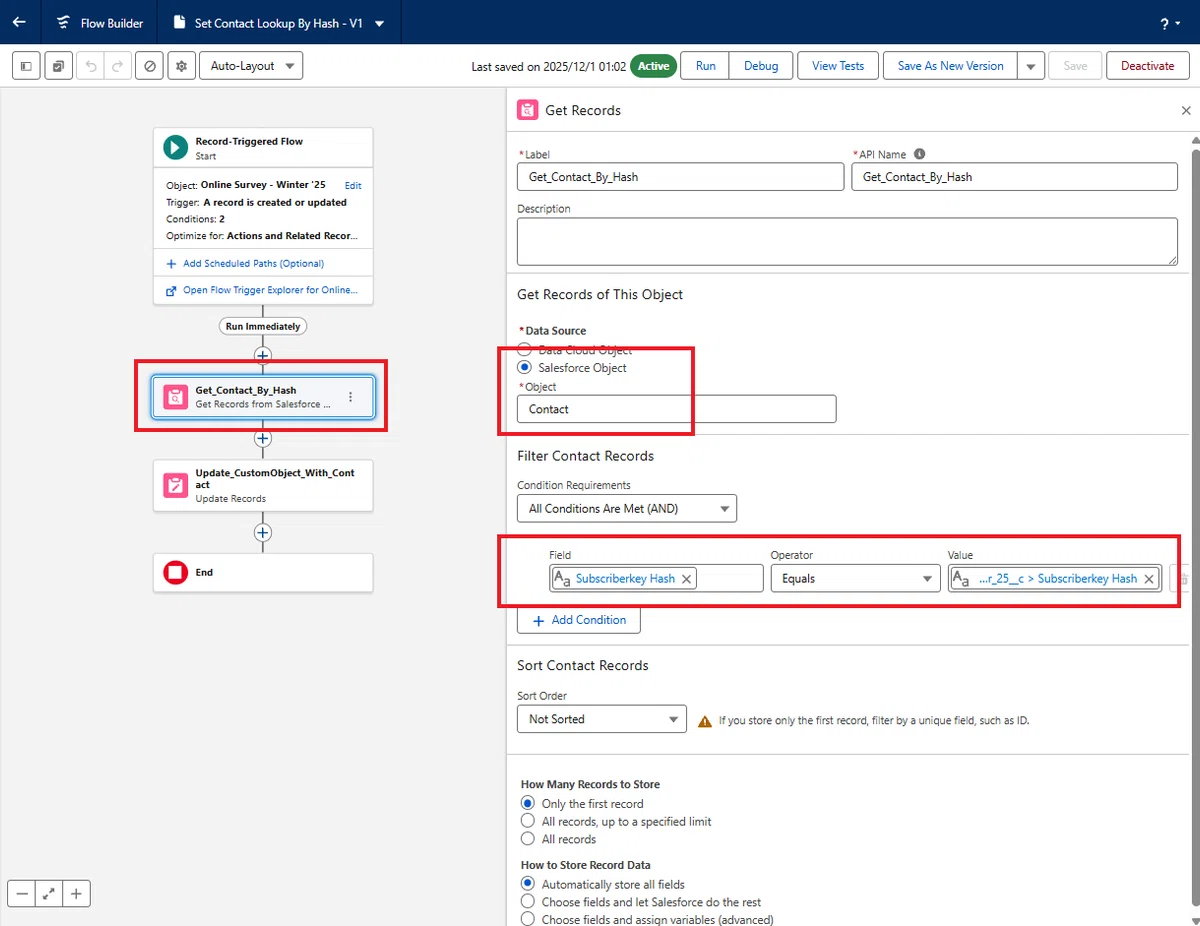Click the Object Contact combobox
1200x926 pixels.
point(677,409)
